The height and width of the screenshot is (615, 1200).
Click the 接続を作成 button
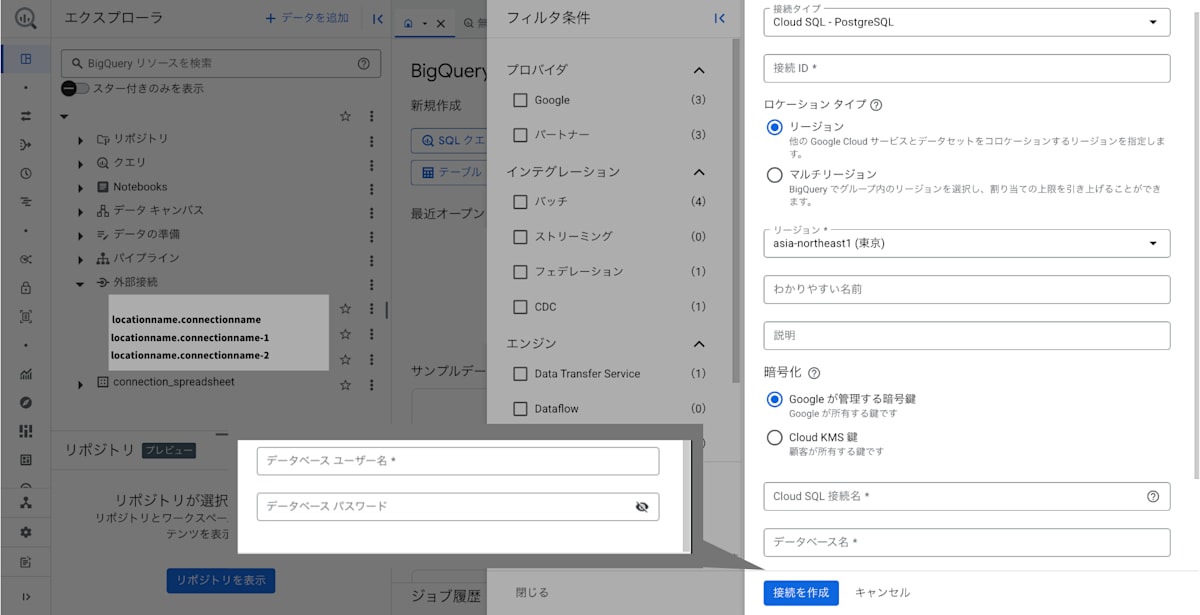pos(801,593)
